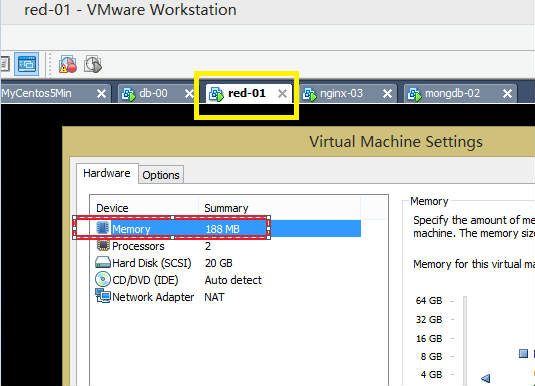
Task: Select the Network Adapter device row
Action: [x=225, y=297]
